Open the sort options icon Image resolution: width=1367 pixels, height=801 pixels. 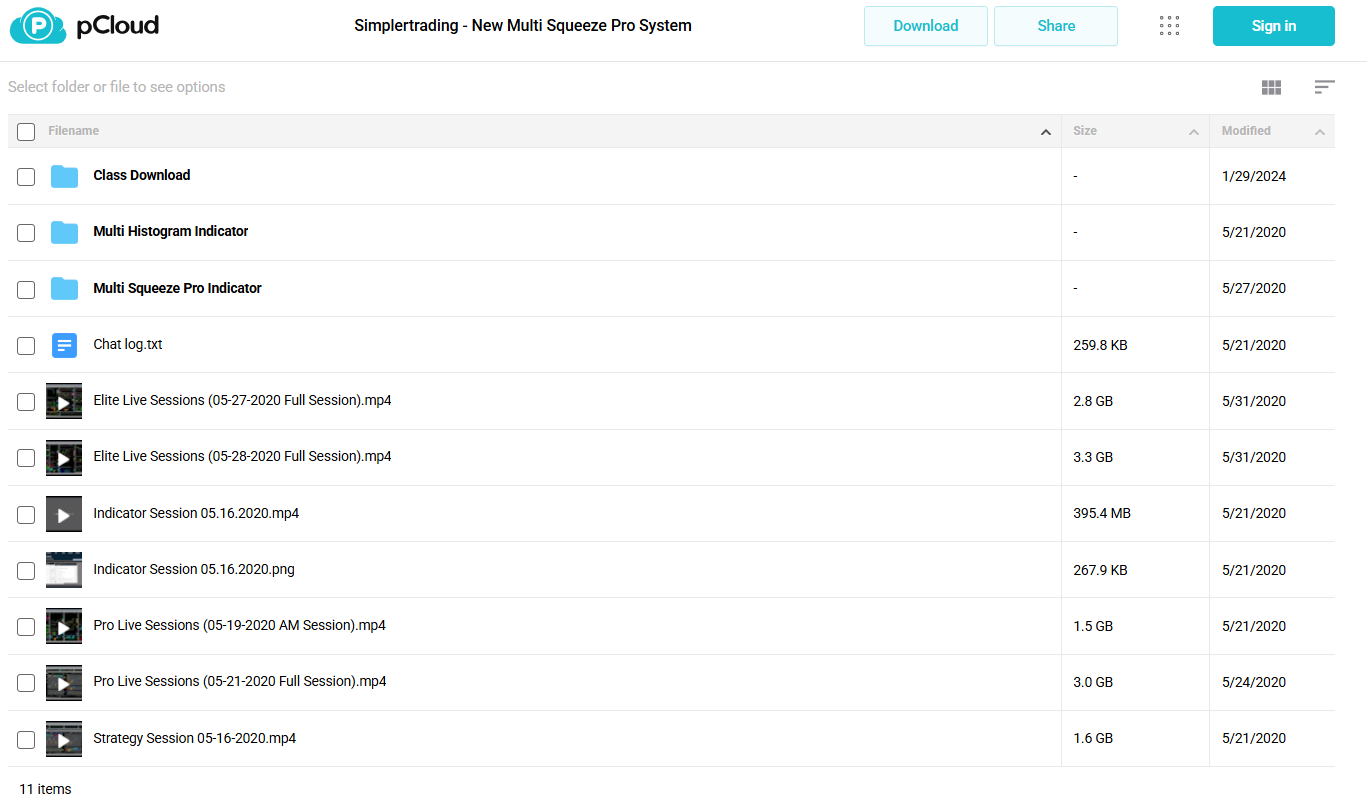(1324, 88)
